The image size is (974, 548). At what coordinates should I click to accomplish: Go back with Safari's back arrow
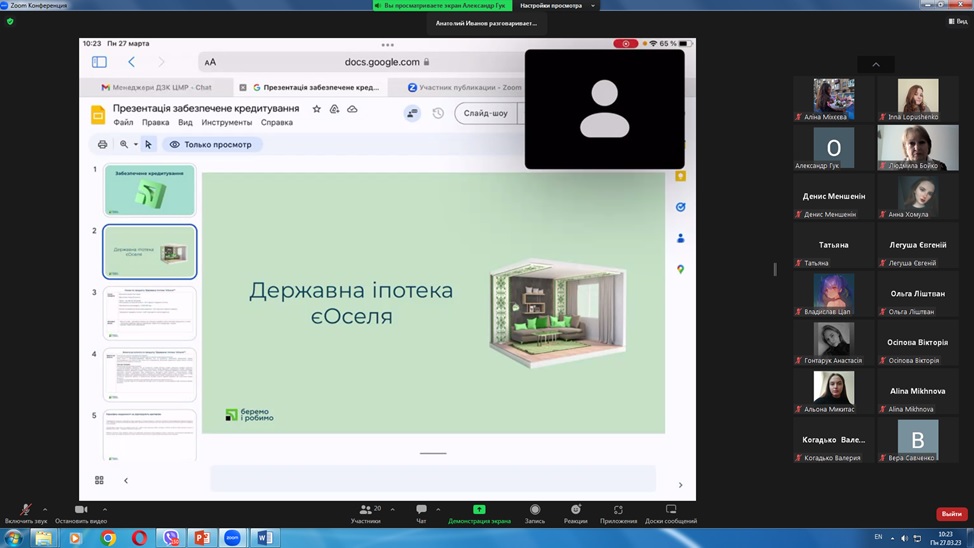(x=131, y=62)
